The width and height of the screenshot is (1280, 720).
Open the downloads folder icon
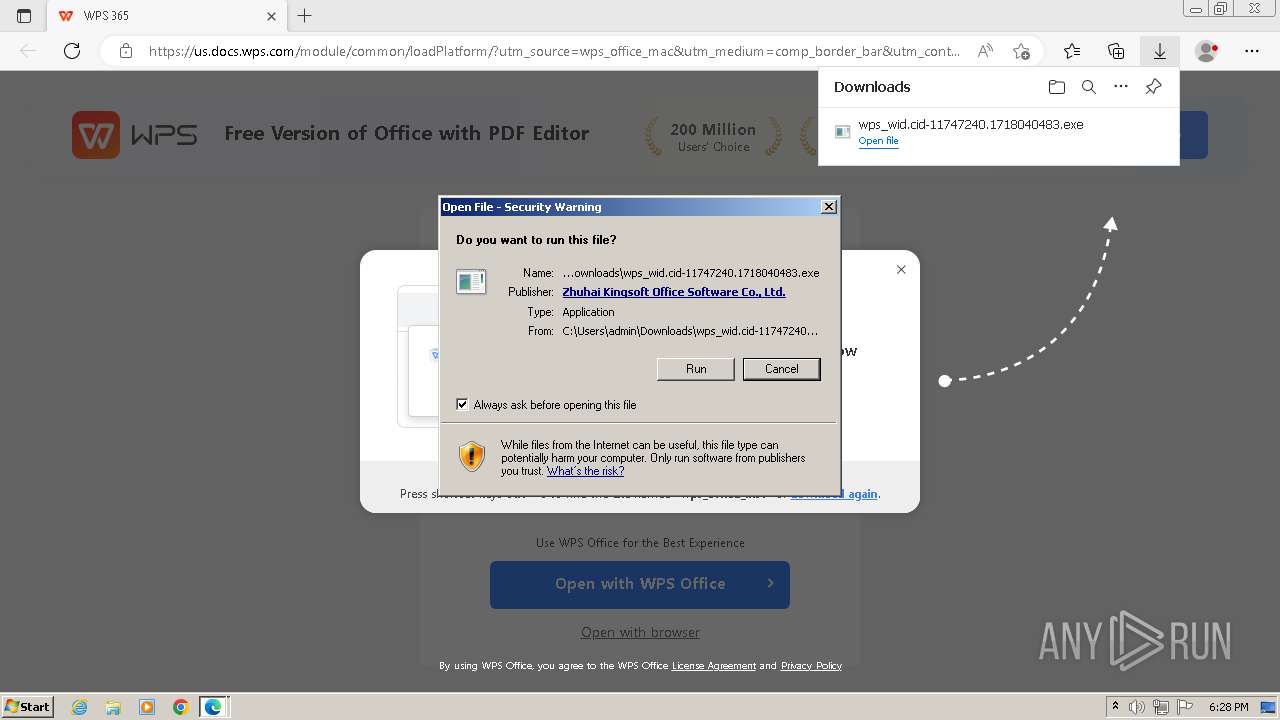[x=1057, y=87]
